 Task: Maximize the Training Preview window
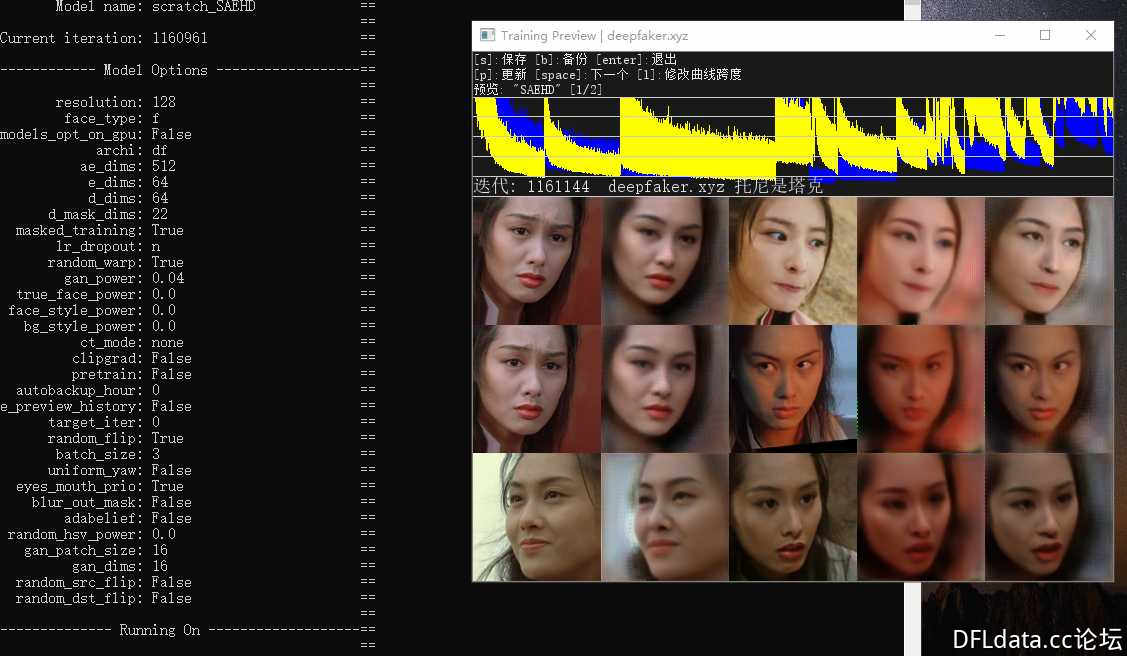pos(1045,36)
